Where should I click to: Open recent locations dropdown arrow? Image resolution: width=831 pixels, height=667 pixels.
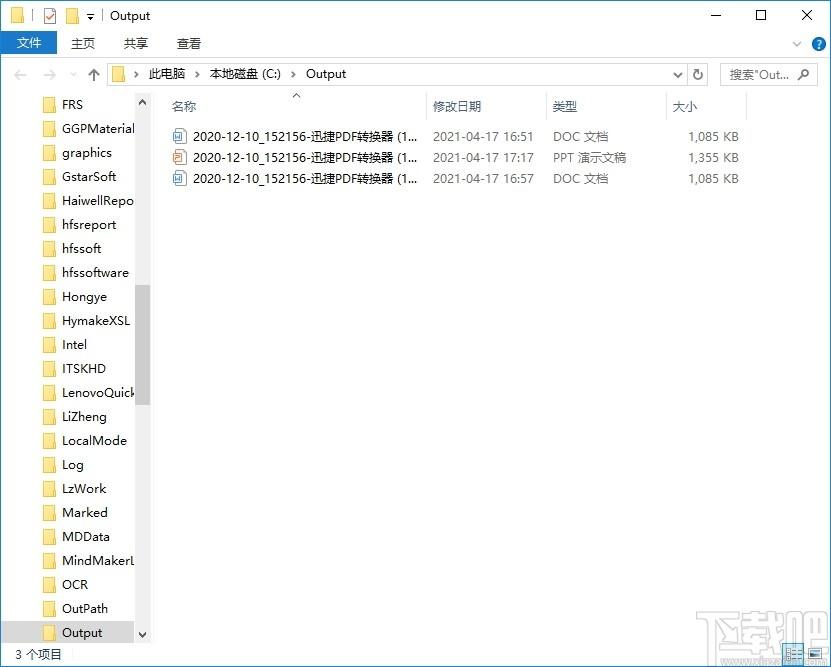click(73, 75)
